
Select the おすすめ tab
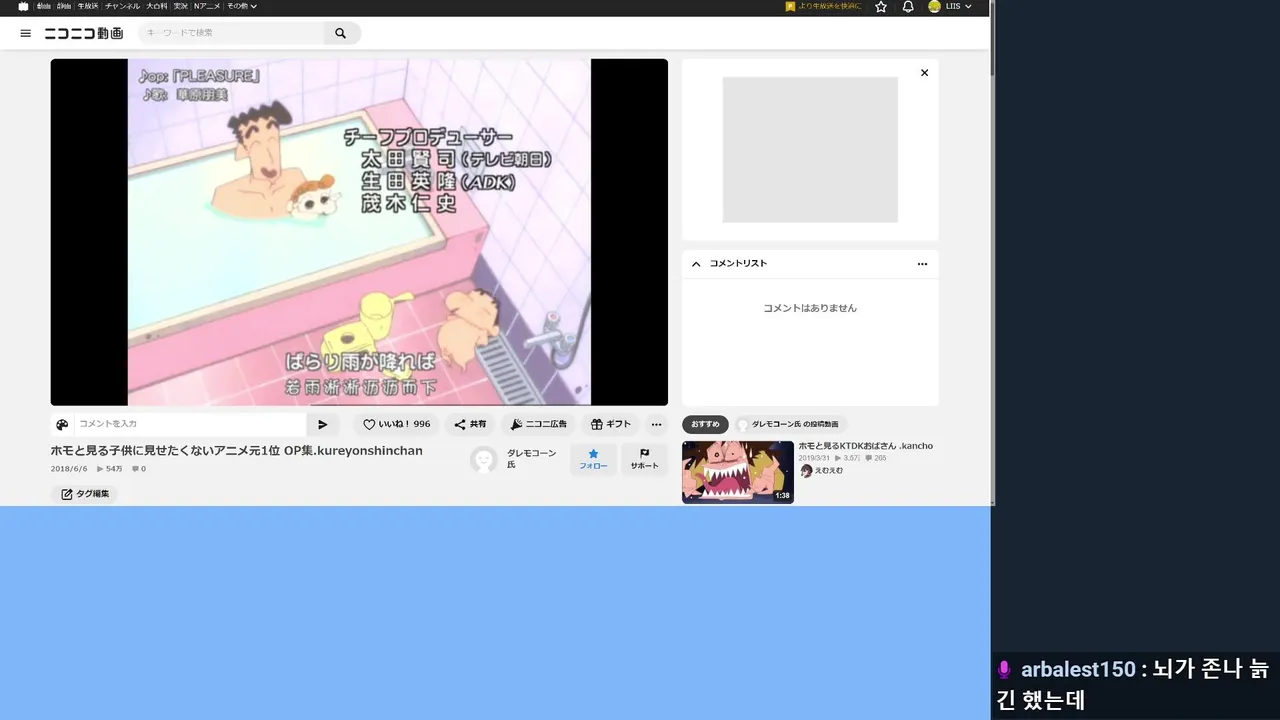pyautogui.click(x=705, y=424)
